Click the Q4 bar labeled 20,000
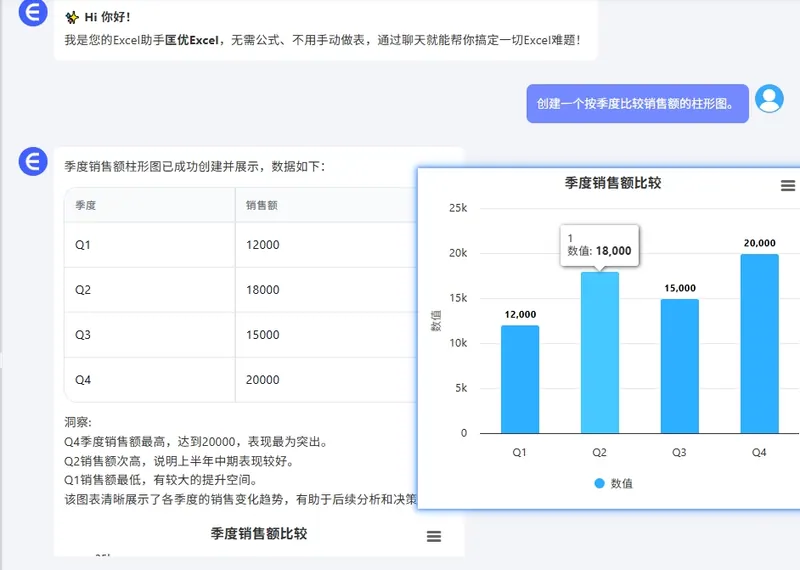 point(759,343)
